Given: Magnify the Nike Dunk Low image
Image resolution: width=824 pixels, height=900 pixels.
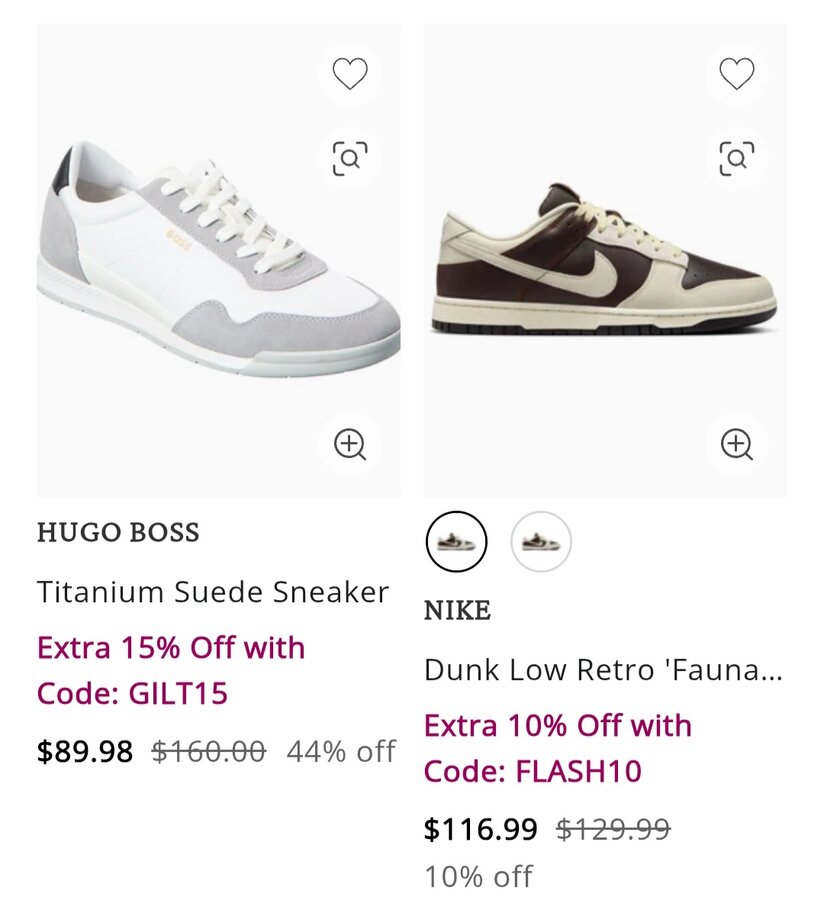Looking at the screenshot, I should [x=737, y=444].
